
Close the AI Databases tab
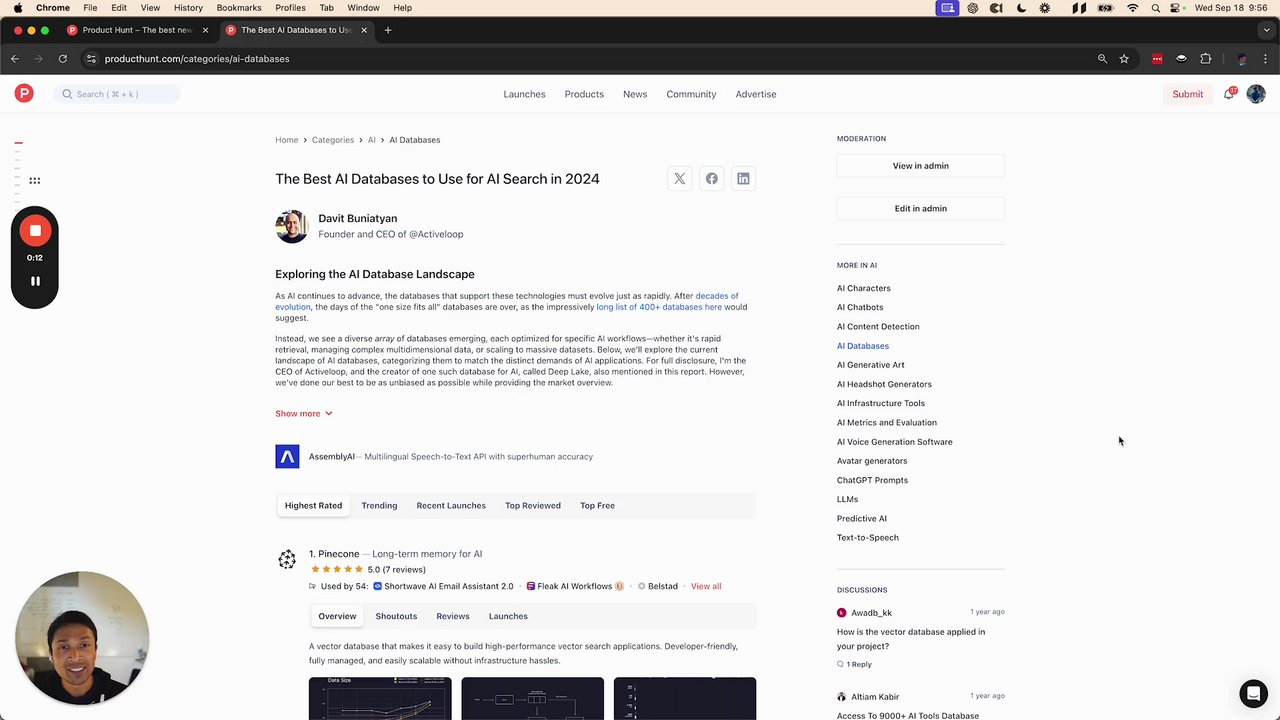(364, 30)
